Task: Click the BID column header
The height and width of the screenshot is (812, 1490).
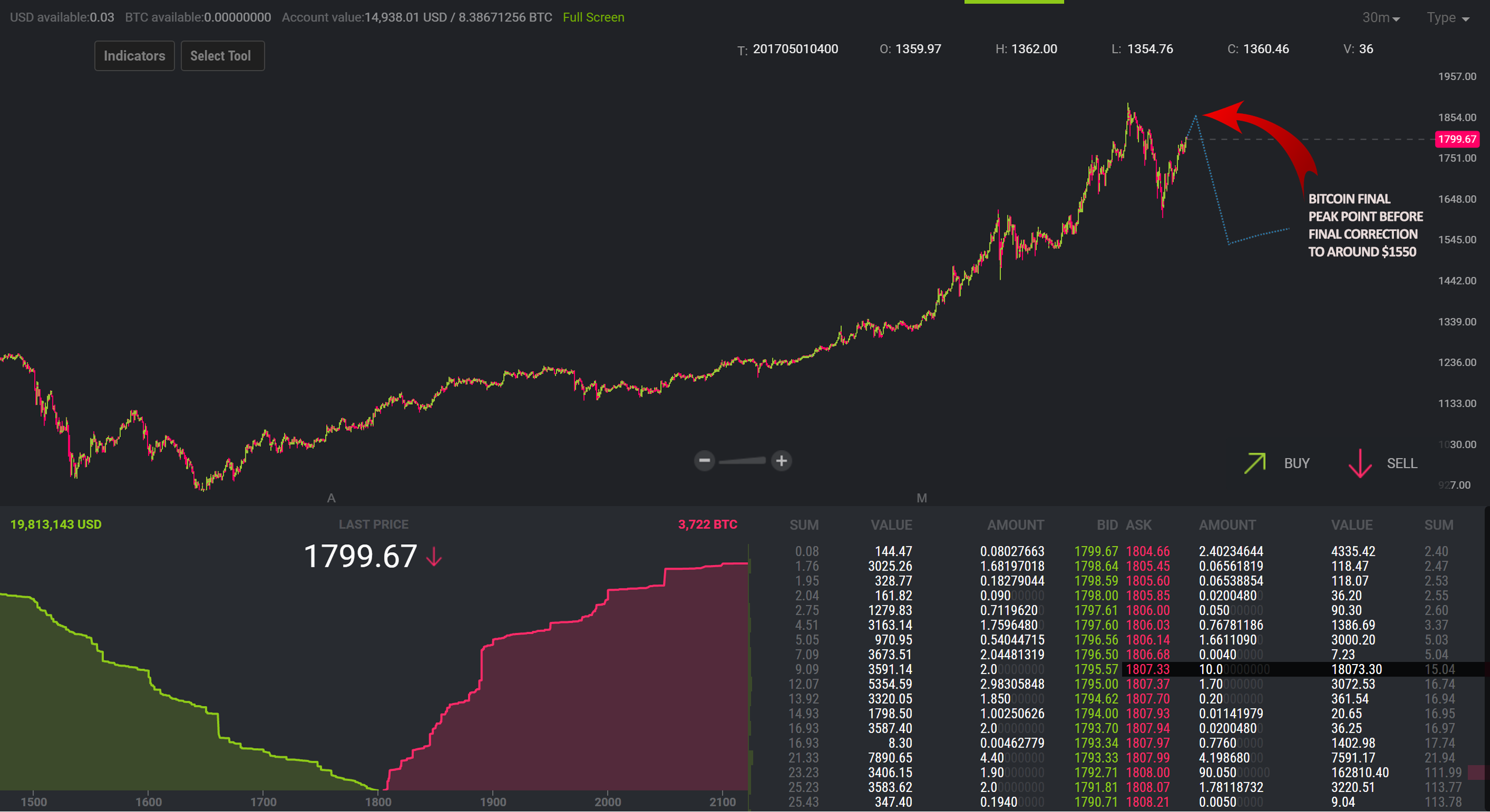Action: pyautogui.click(x=1107, y=525)
